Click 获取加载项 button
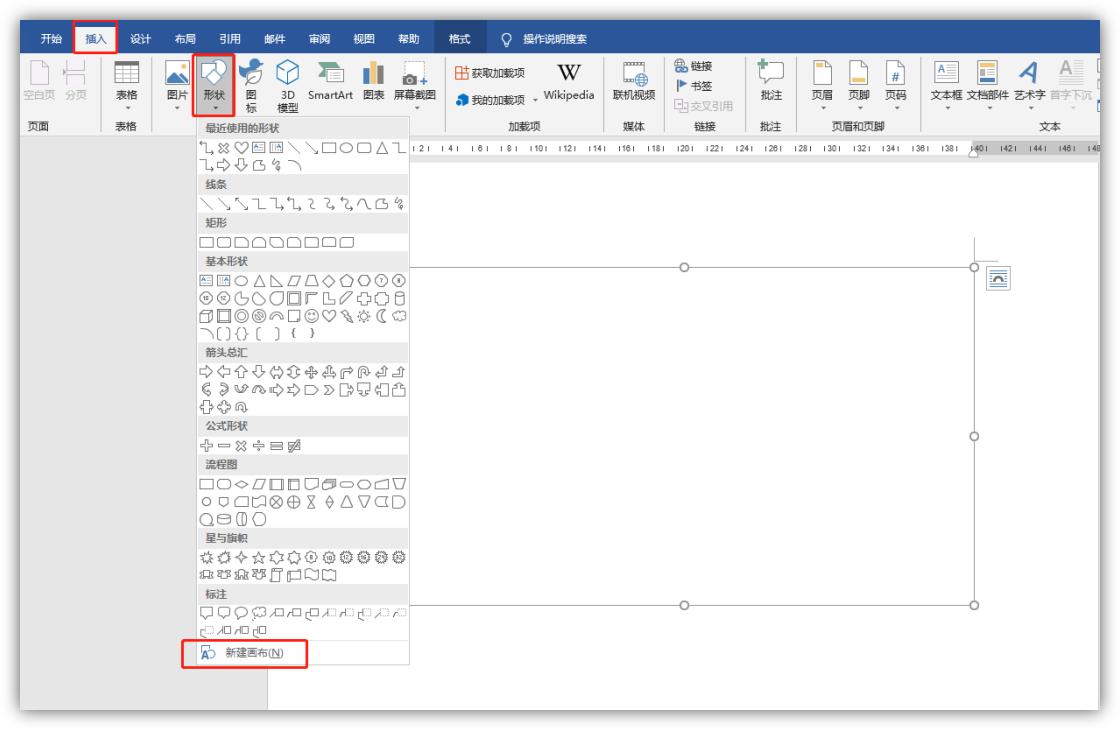 tap(490, 72)
